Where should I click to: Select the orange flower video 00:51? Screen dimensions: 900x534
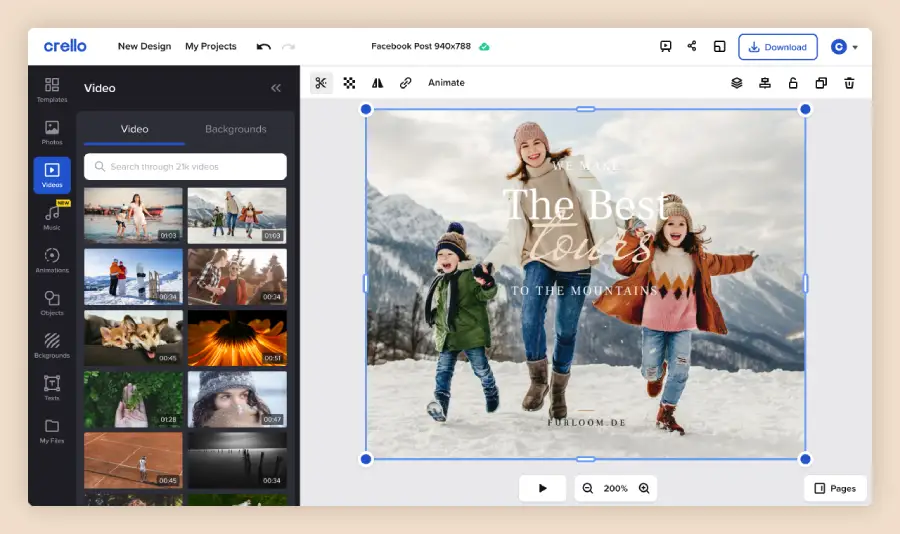pos(237,338)
